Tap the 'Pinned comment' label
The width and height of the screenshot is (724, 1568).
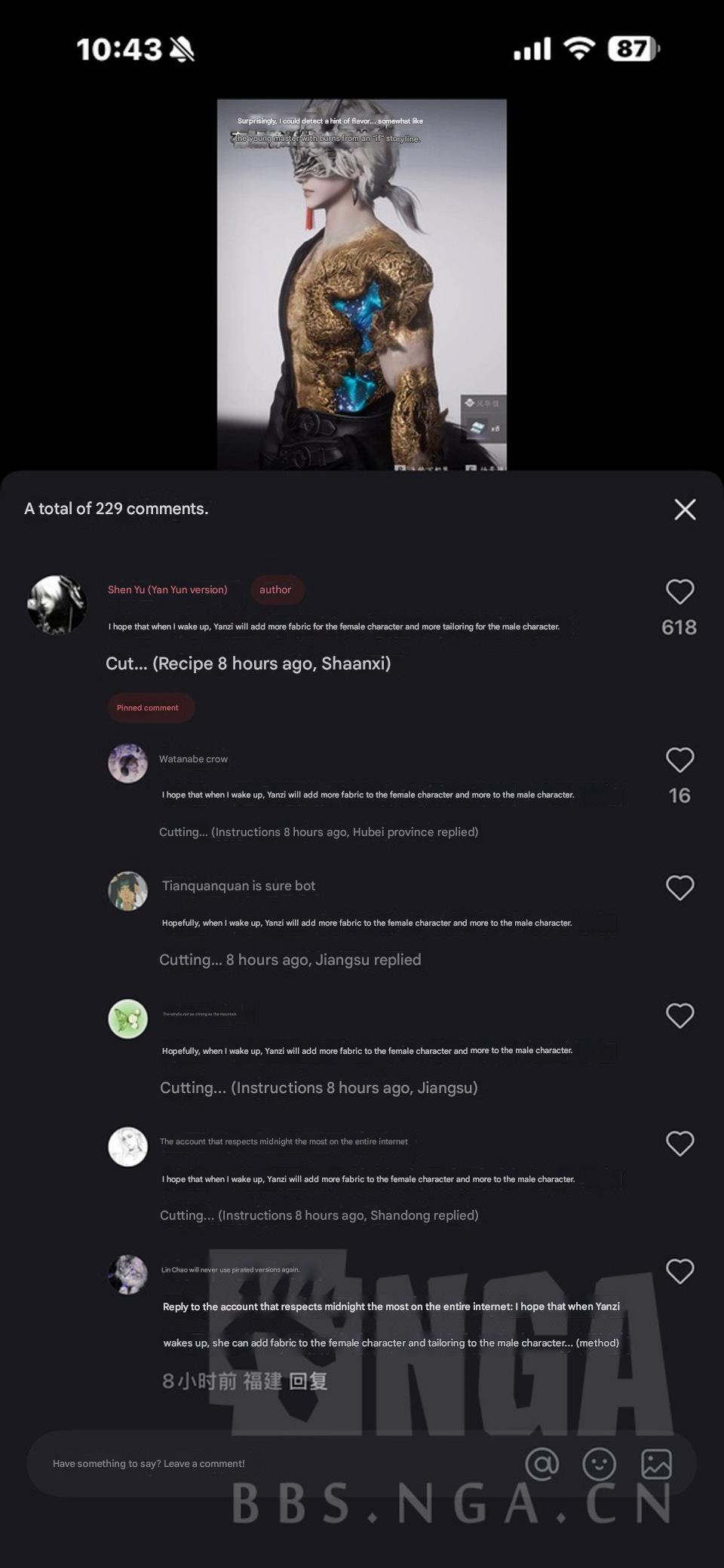coord(148,708)
